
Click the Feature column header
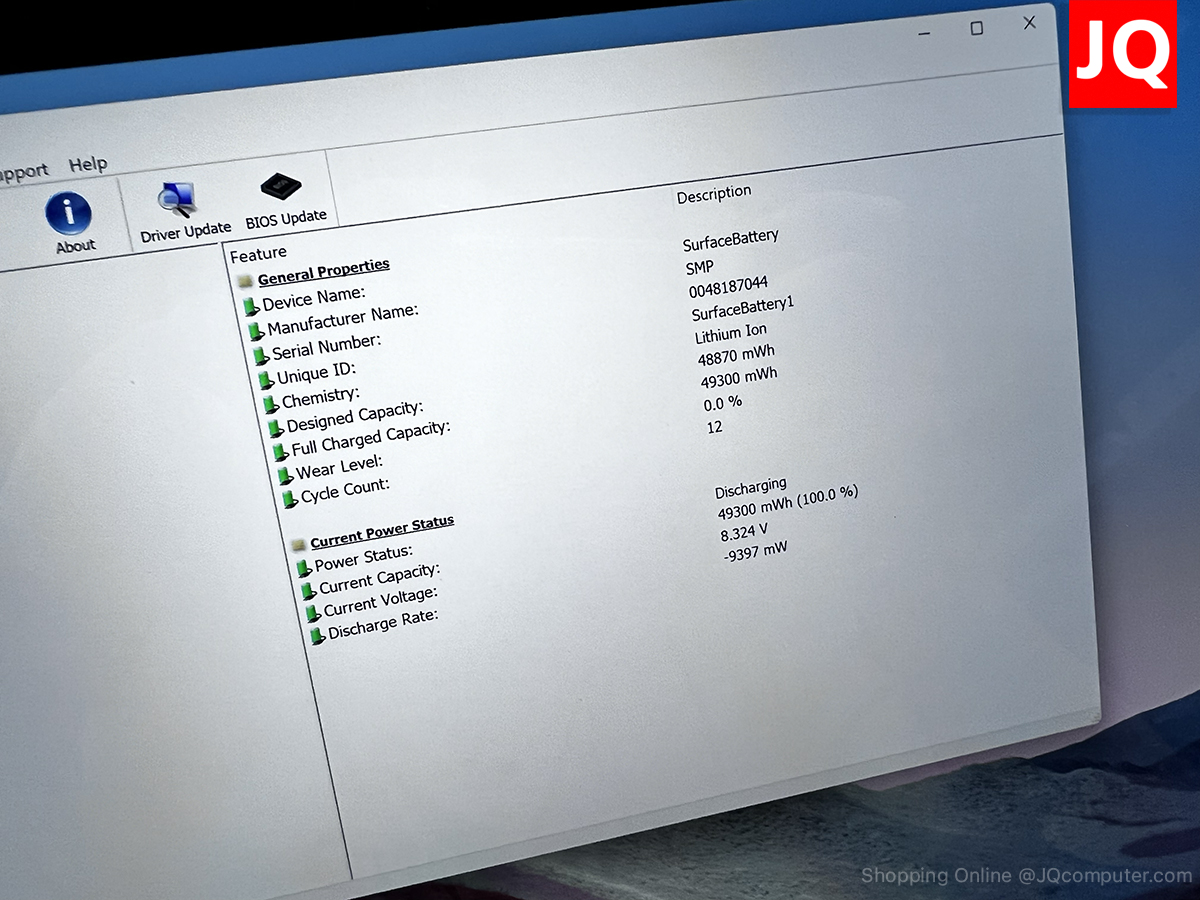pos(258,254)
